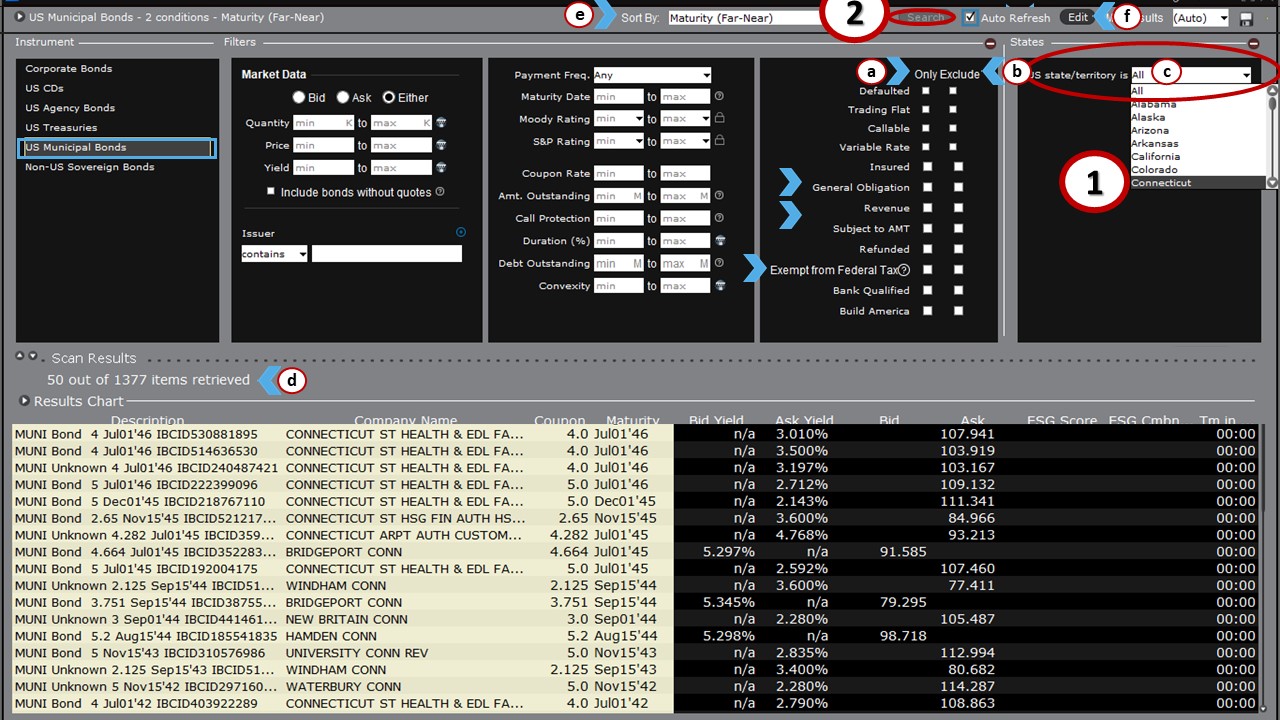Uncheck the Auto Refresh checkbox
This screenshot has width=1280, height=720.
pyautogui.click(x=969, y=17)
